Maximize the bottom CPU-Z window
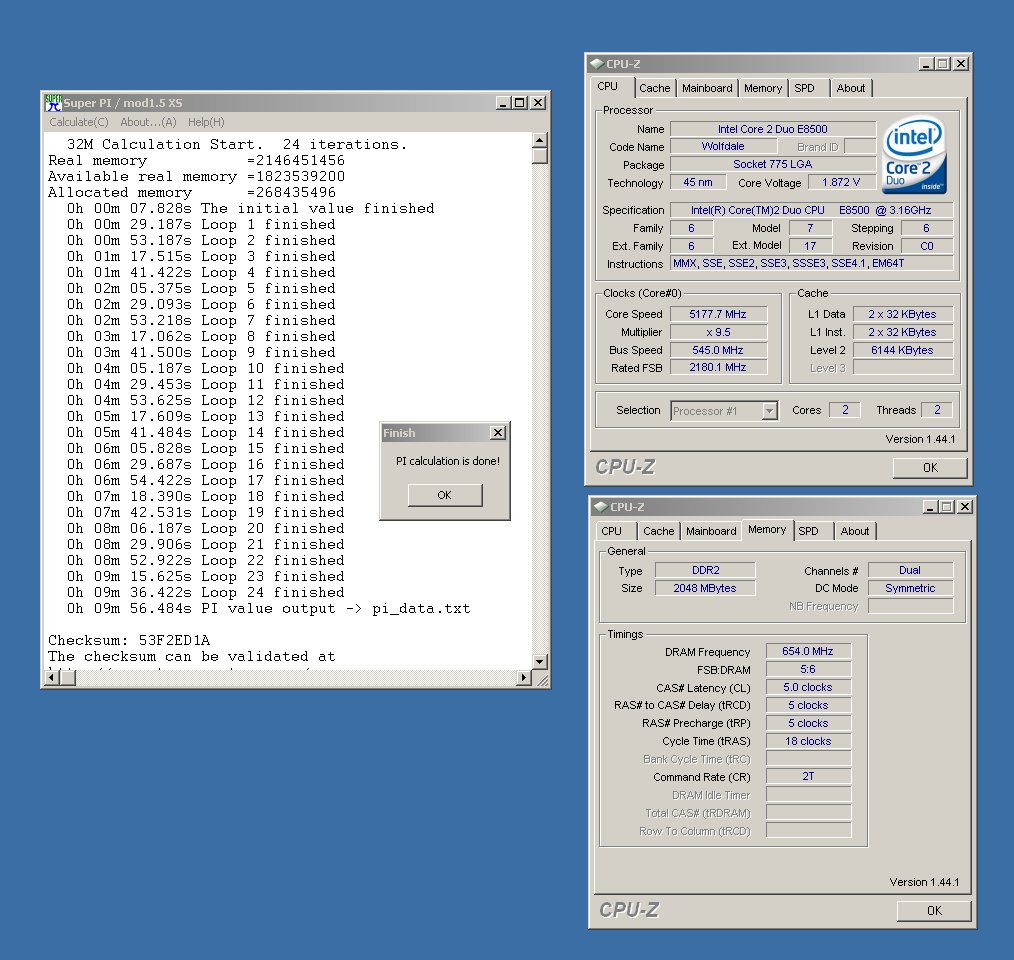1014x960 pixels. click(947, 507)
